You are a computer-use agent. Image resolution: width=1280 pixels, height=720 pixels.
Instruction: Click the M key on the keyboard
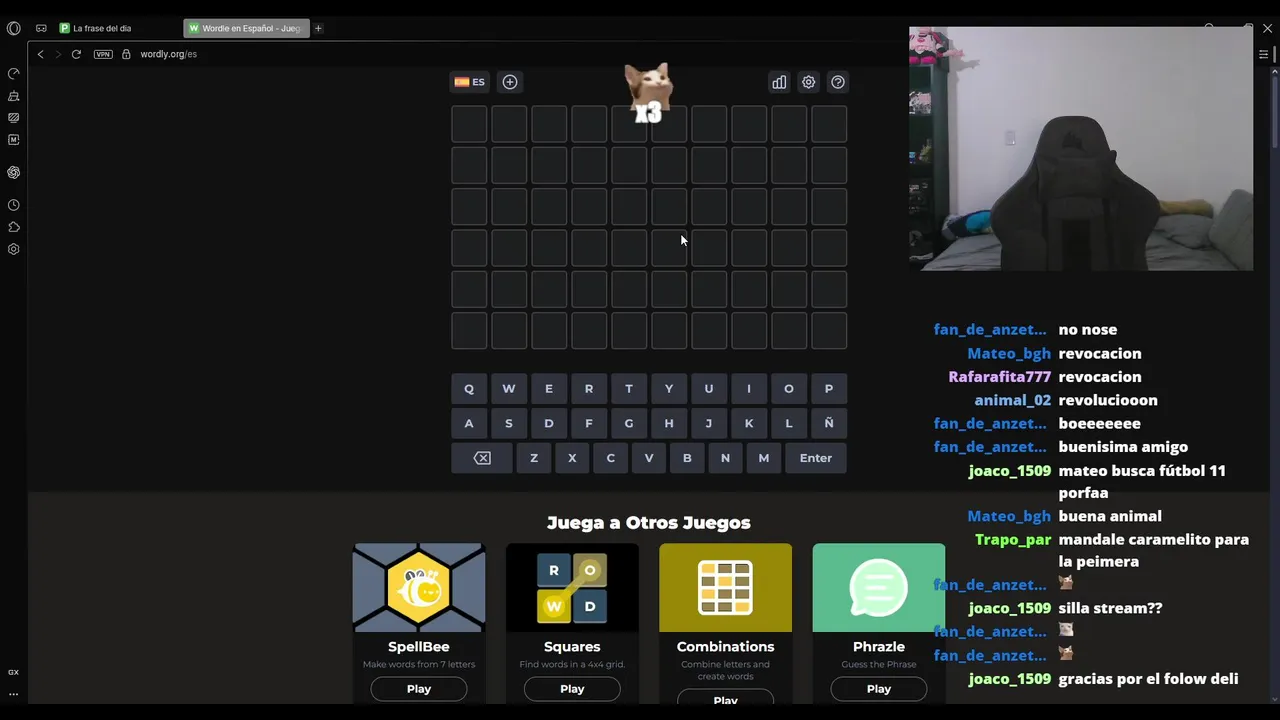coord(764,458)
